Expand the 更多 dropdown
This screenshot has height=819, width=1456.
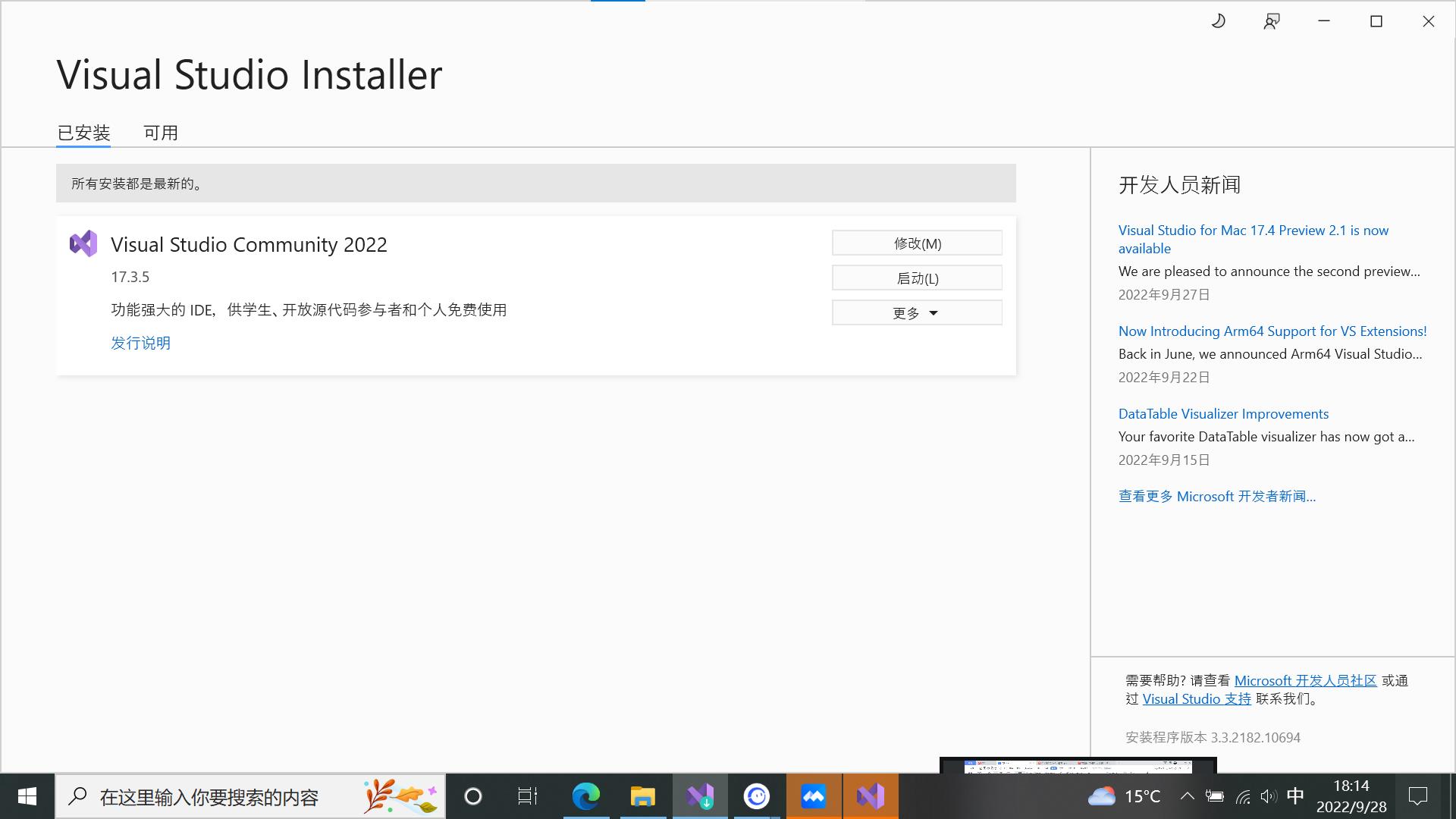(x=917, y=312)
